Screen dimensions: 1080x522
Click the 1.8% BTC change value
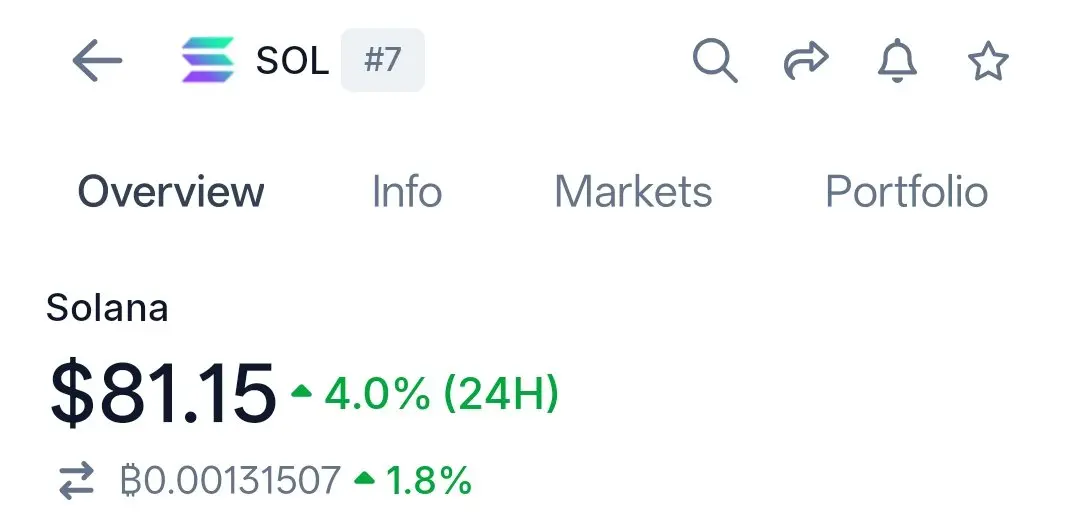pos(428,480)
